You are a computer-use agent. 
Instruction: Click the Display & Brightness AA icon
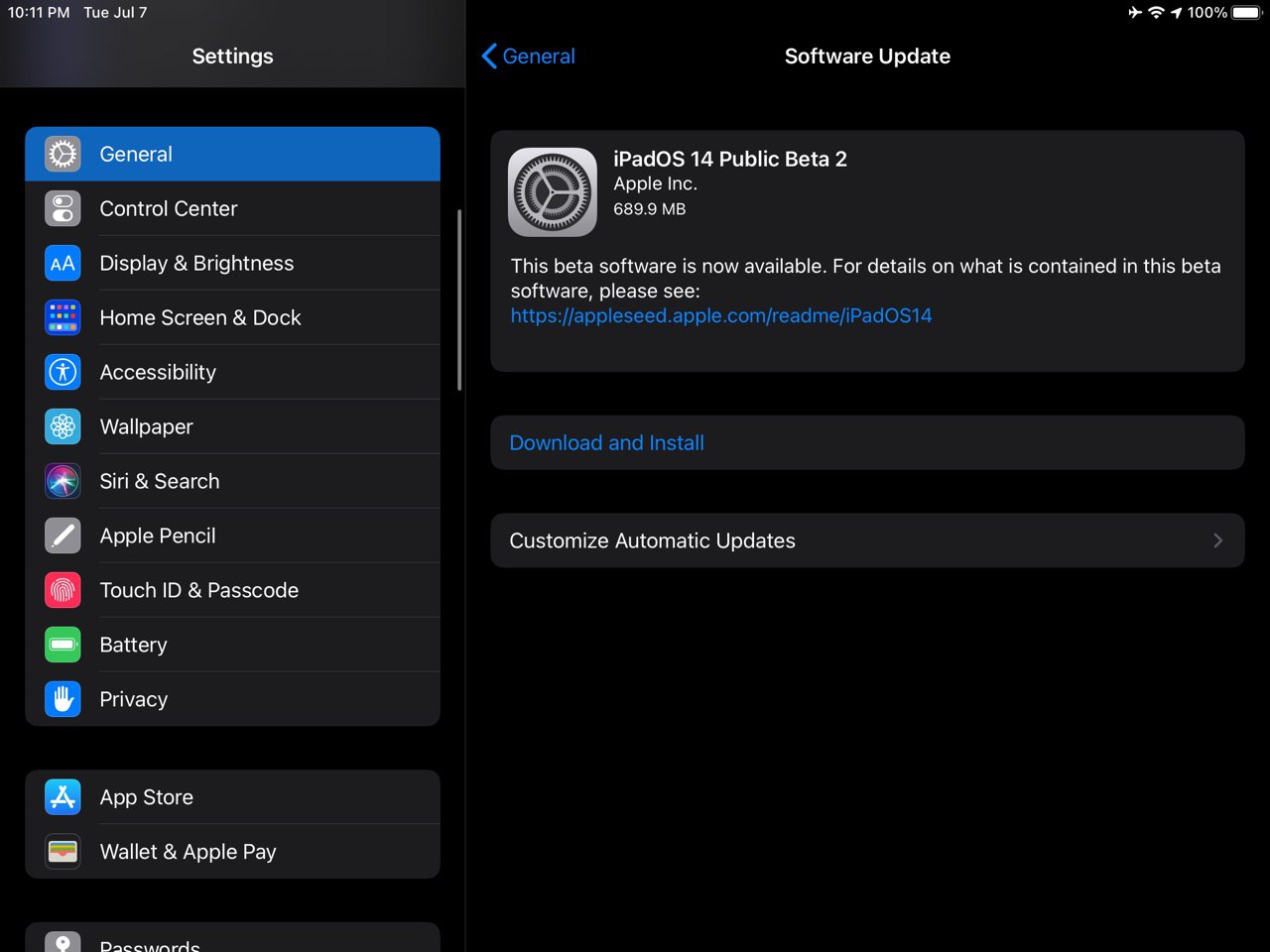(63, 263)
